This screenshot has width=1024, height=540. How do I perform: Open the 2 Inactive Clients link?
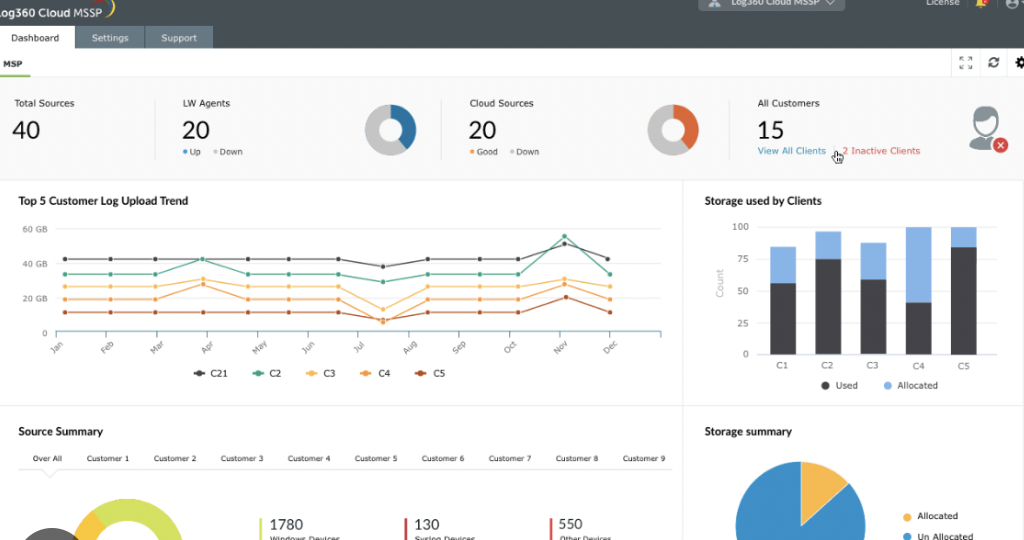881,151
